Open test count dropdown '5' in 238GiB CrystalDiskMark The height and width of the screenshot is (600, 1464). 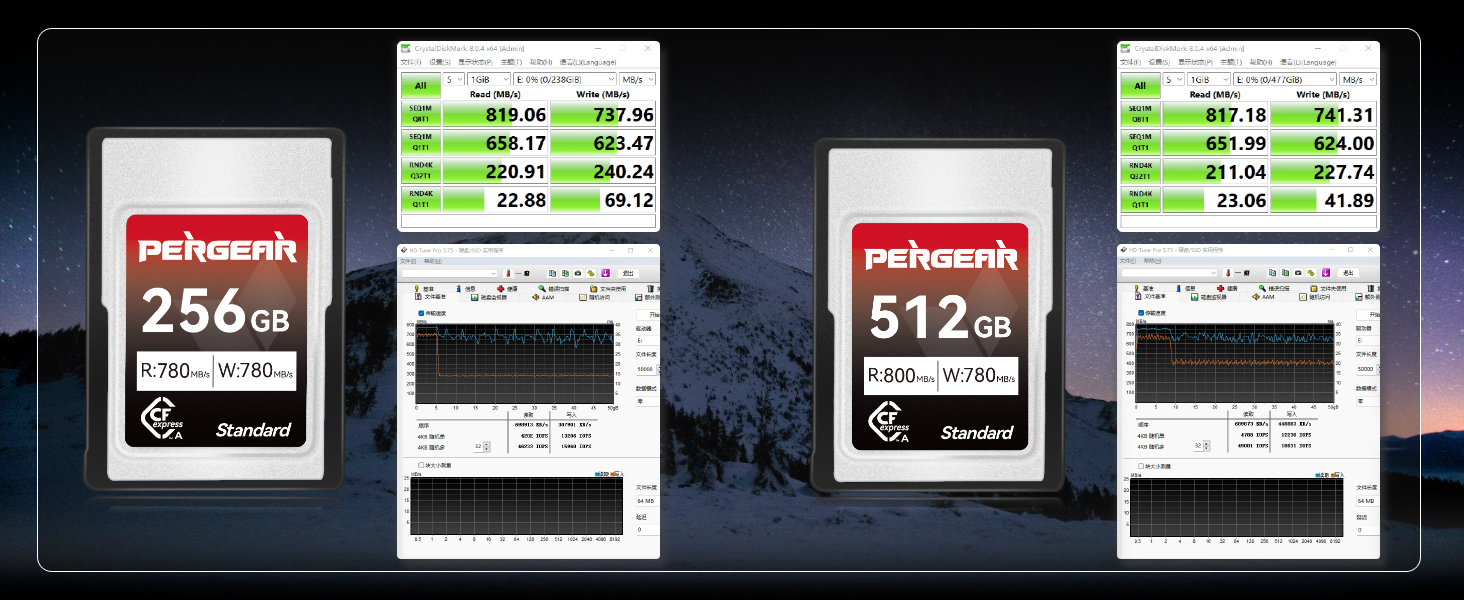[x=454, y=79]
